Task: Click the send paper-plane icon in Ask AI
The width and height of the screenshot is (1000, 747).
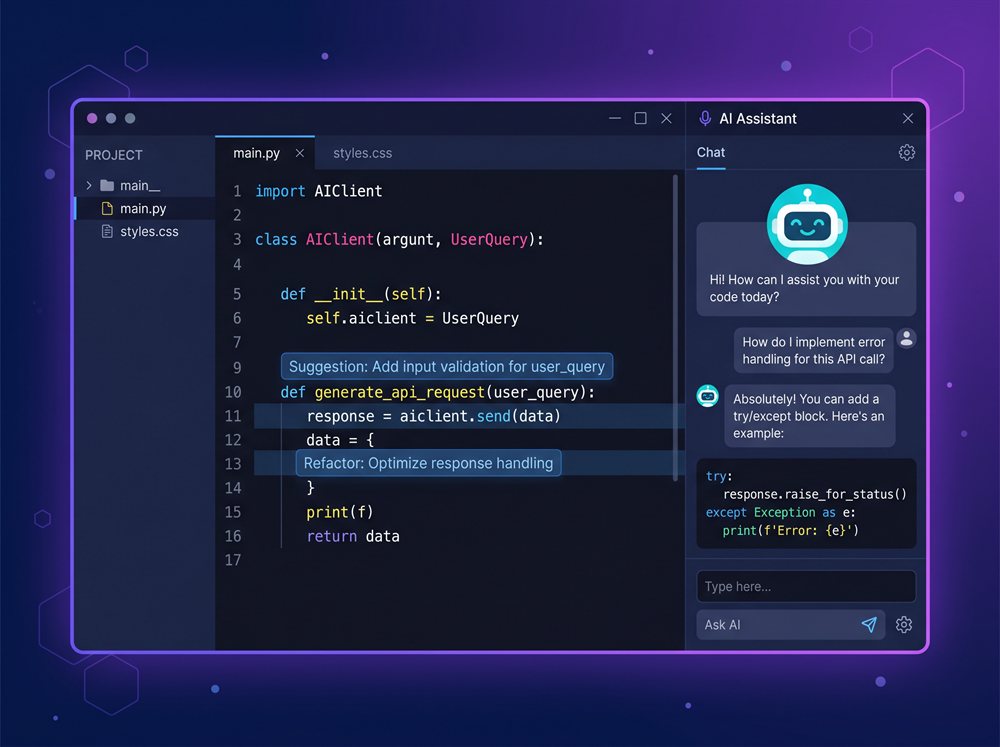Action: (869, 625)
